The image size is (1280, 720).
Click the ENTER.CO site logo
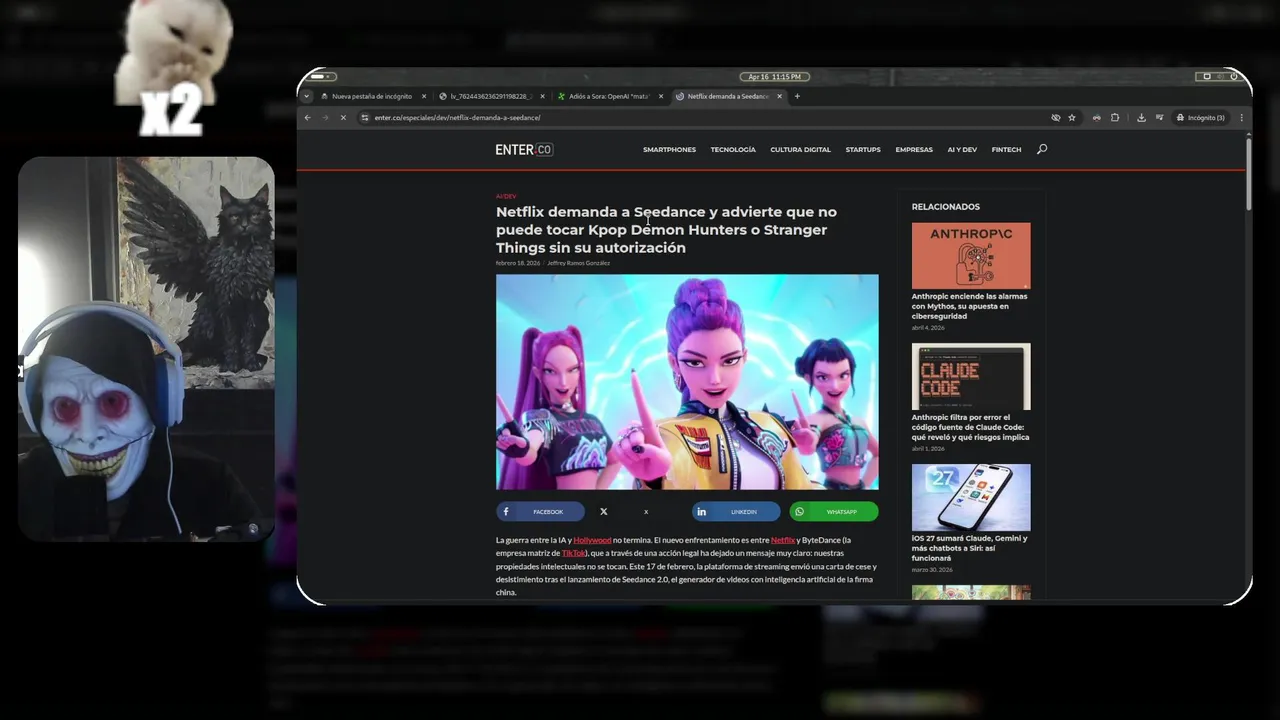pos(524,150)
